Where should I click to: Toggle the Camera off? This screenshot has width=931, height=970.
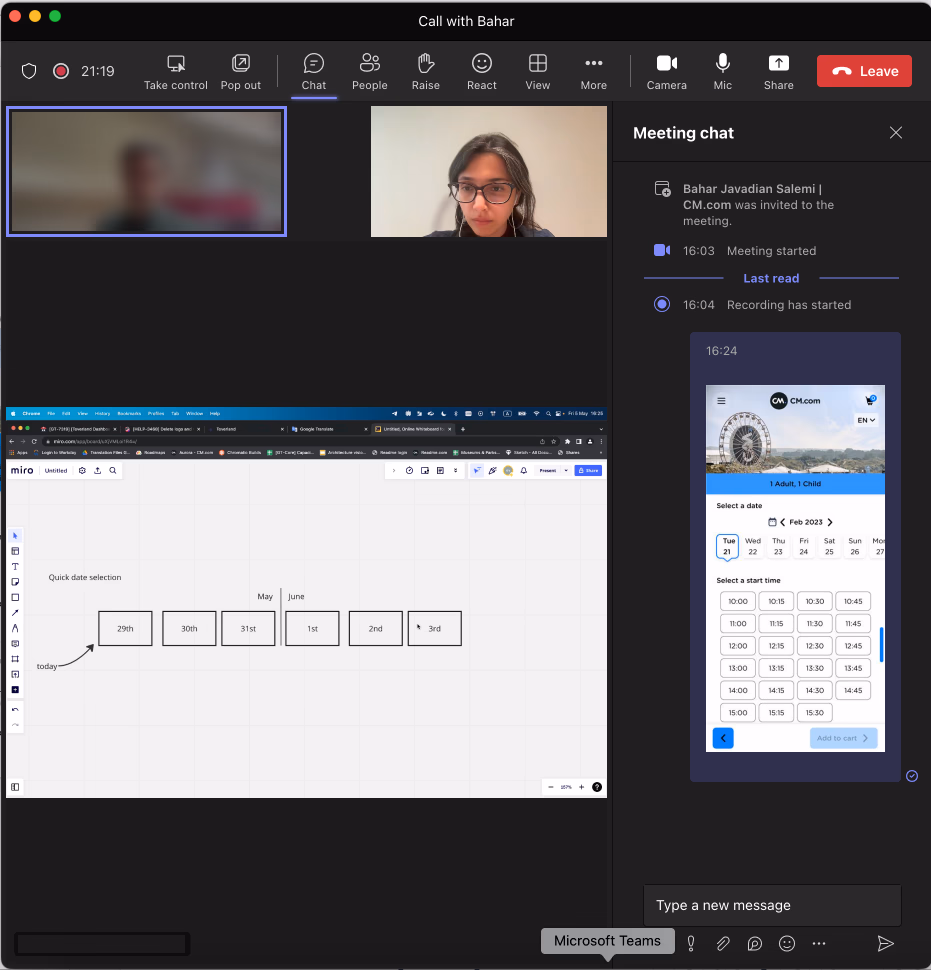(666, 72)
